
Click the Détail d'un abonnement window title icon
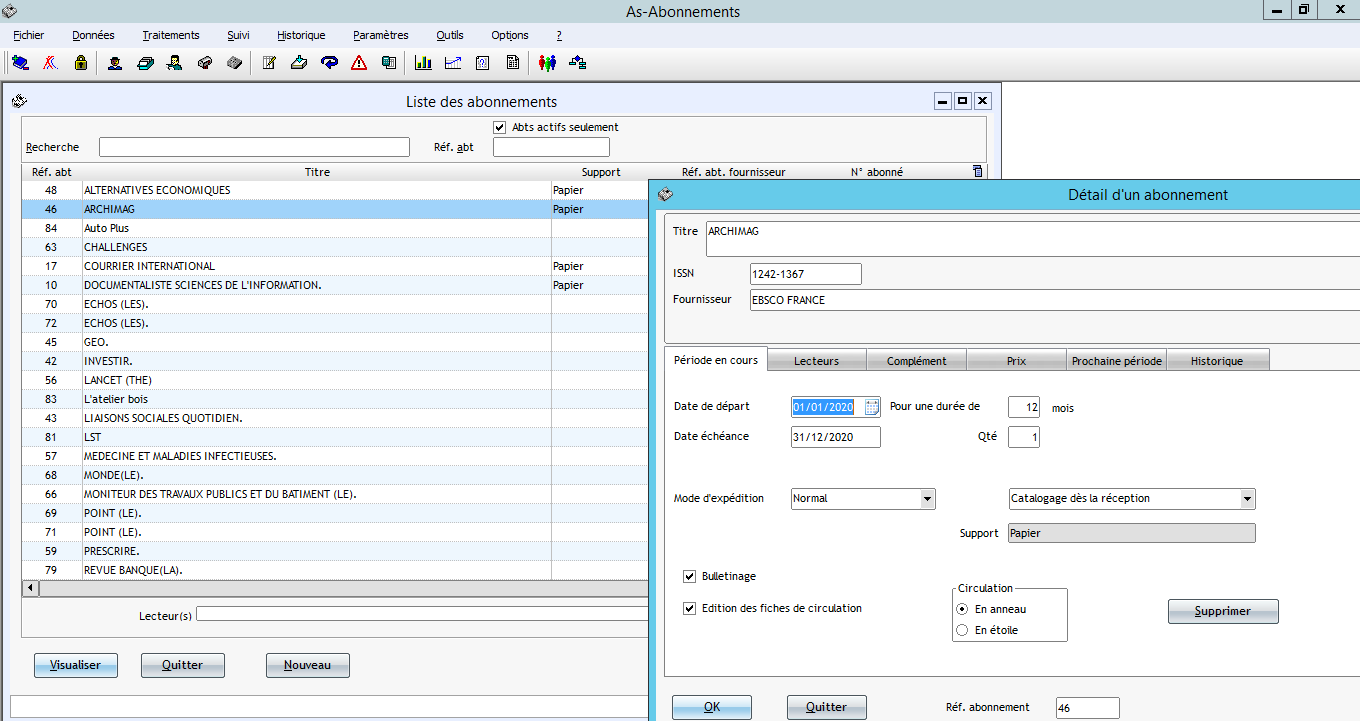coord(665,194)
